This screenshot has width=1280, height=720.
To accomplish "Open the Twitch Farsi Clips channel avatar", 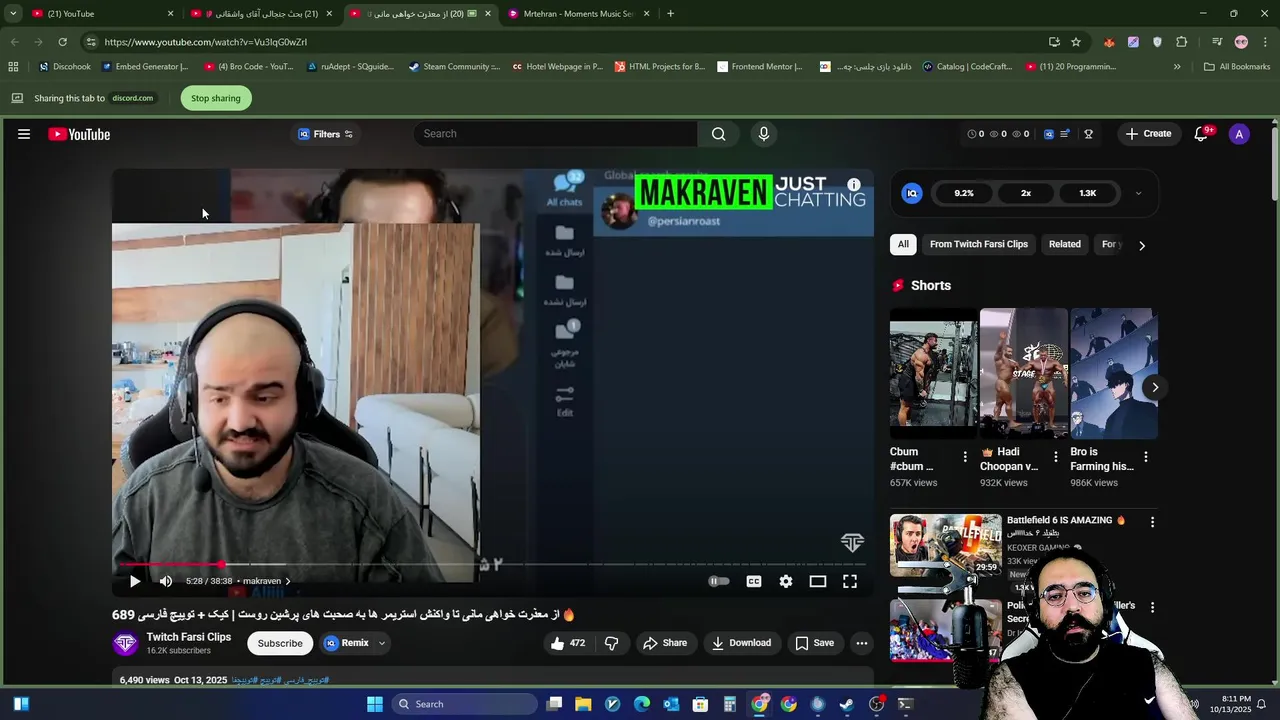I will coord(125,643).
